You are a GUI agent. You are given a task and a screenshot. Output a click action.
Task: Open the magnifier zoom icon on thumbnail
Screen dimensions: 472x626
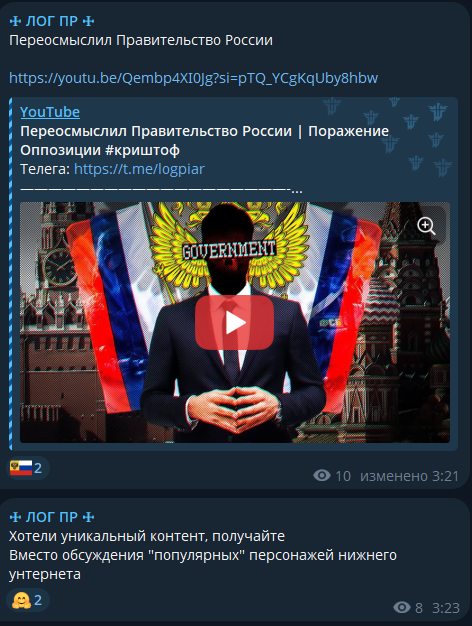[426, 226]
